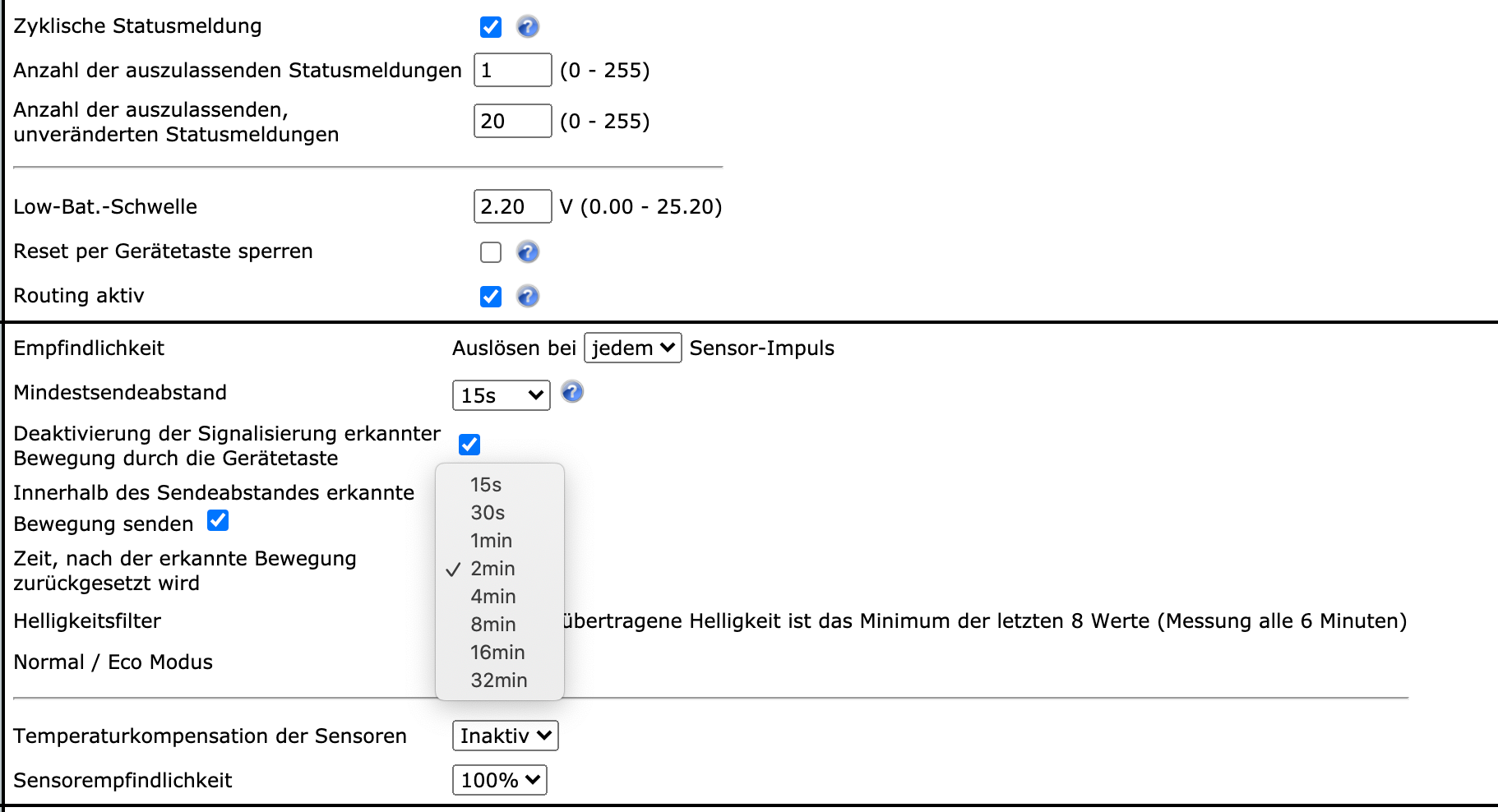Open help icon beside Routing aktiv

coord(528,297)
